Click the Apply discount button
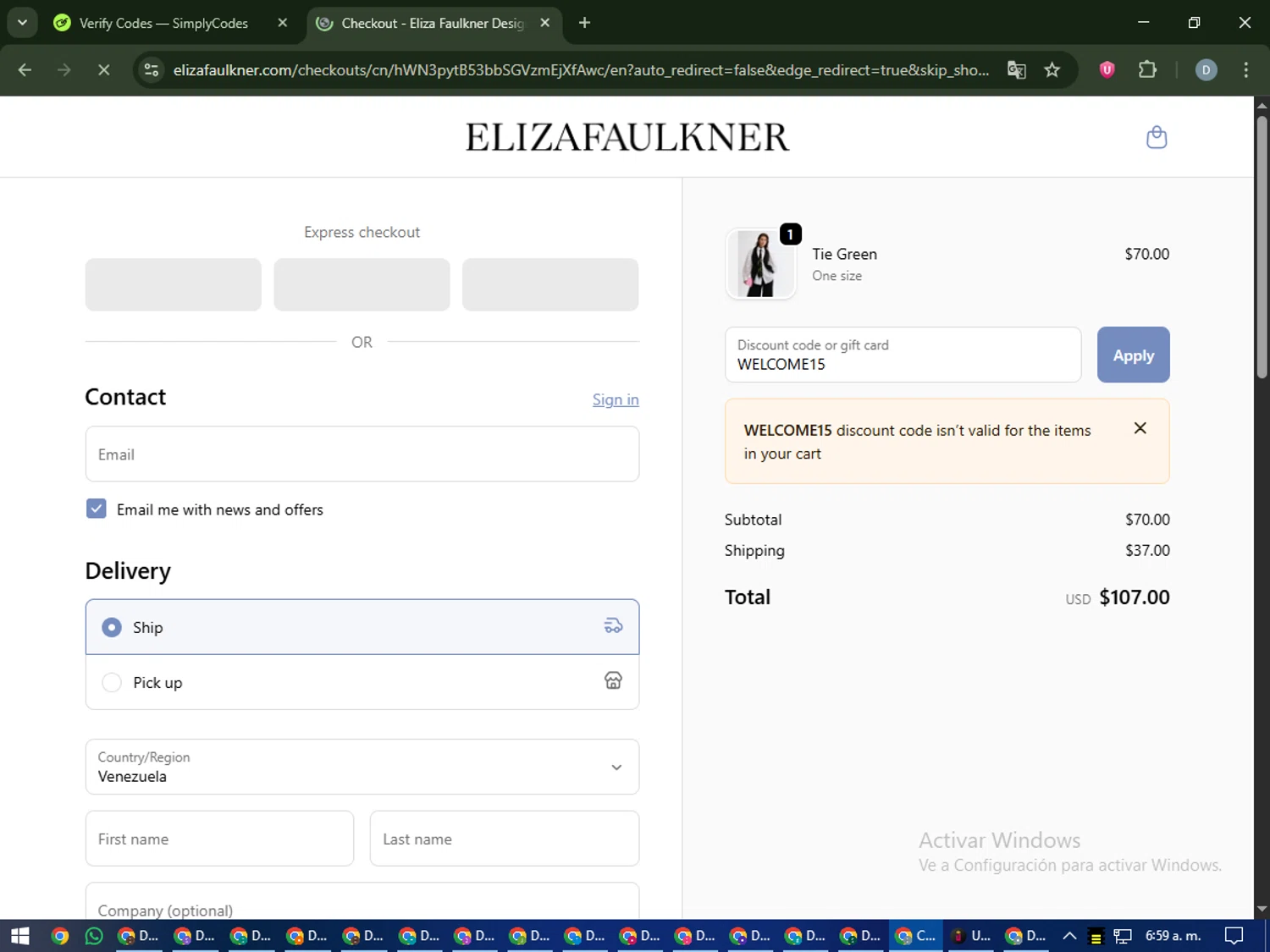This screenshot has height=952, width=1270. coord(1133,355)
